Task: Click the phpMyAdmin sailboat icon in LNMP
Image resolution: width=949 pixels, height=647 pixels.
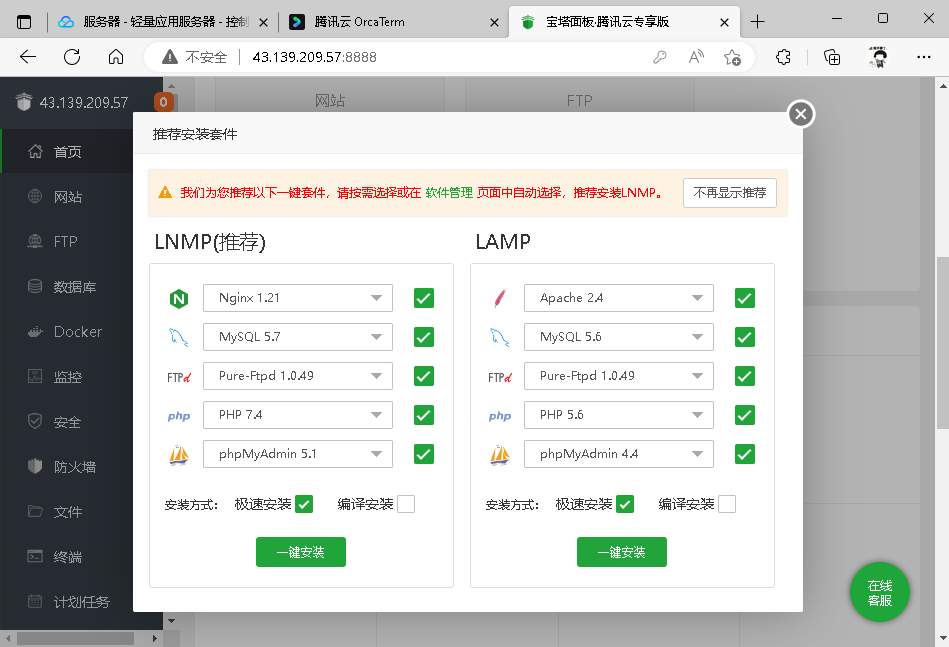Action: [x=179, y=455]
